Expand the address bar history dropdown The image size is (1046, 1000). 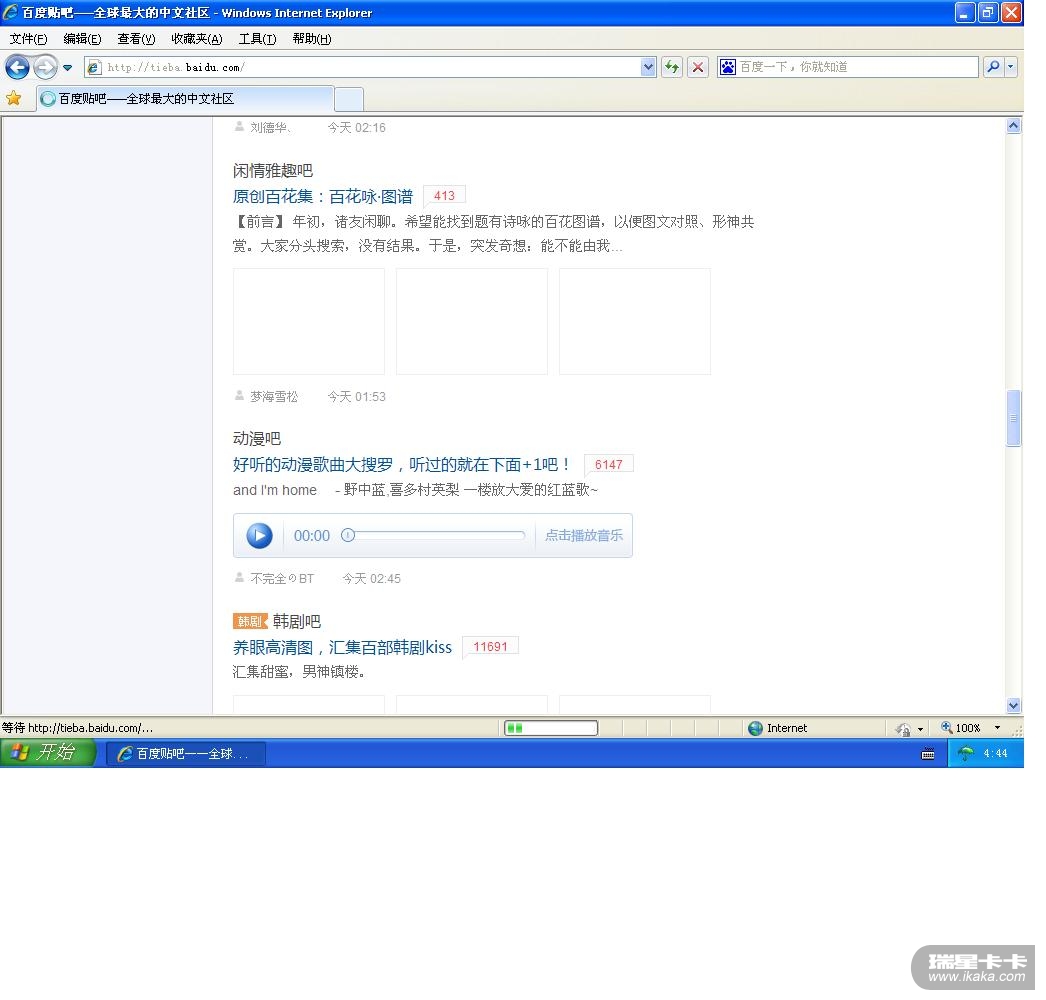click(x=648, y=67)
